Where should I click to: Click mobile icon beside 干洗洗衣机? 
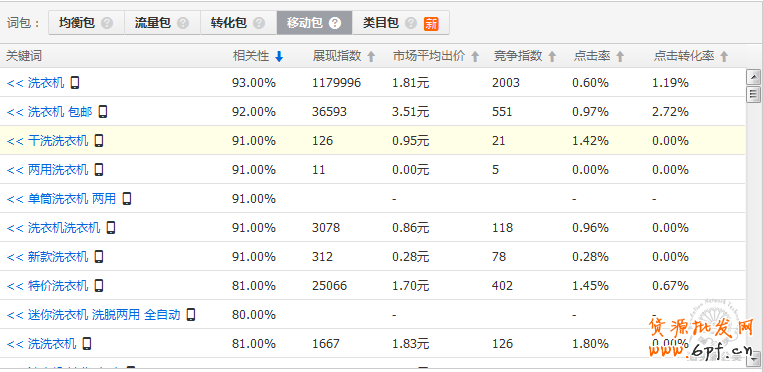coord(99,141)
